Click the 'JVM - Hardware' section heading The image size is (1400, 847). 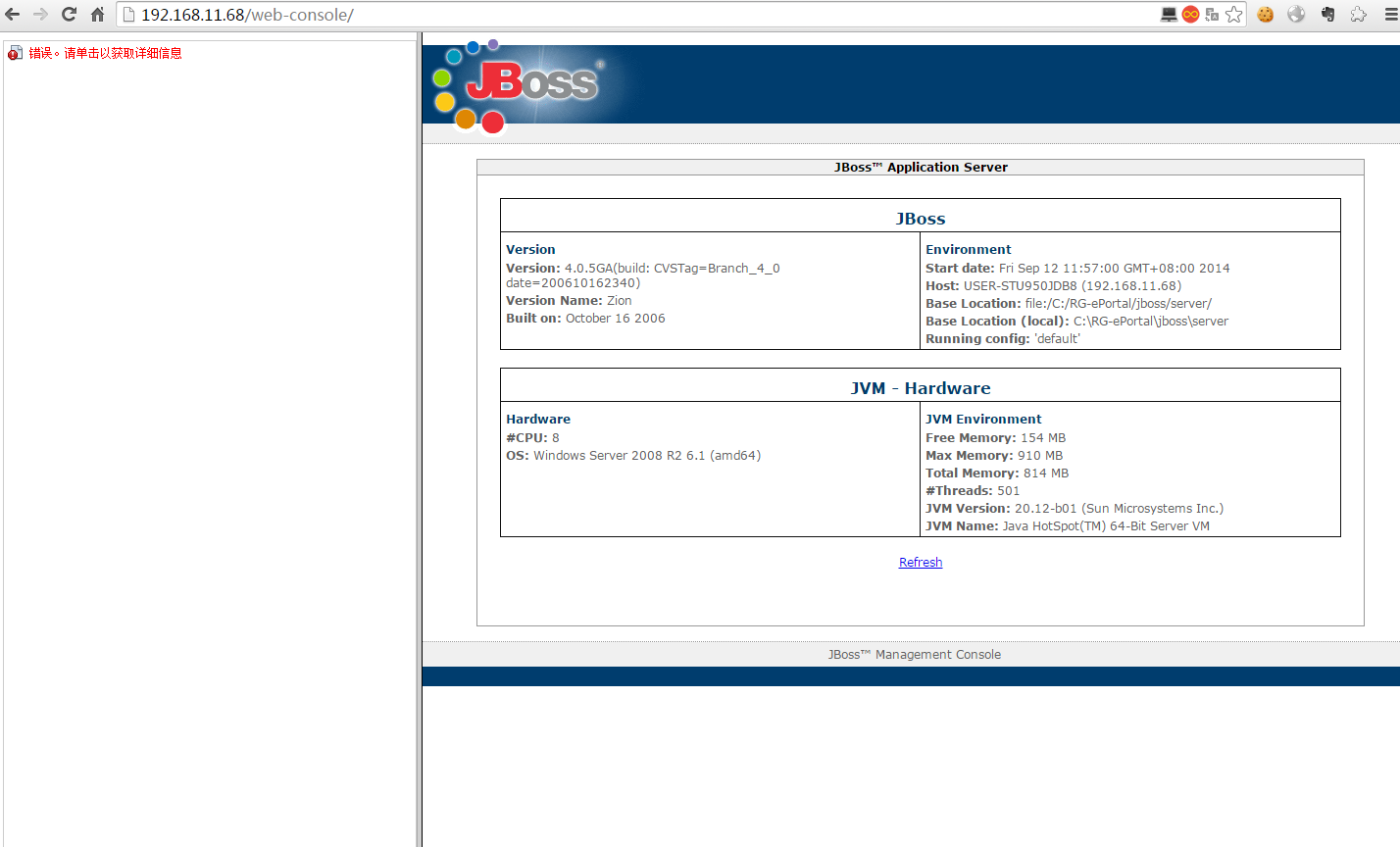click(x=921, y=388)
